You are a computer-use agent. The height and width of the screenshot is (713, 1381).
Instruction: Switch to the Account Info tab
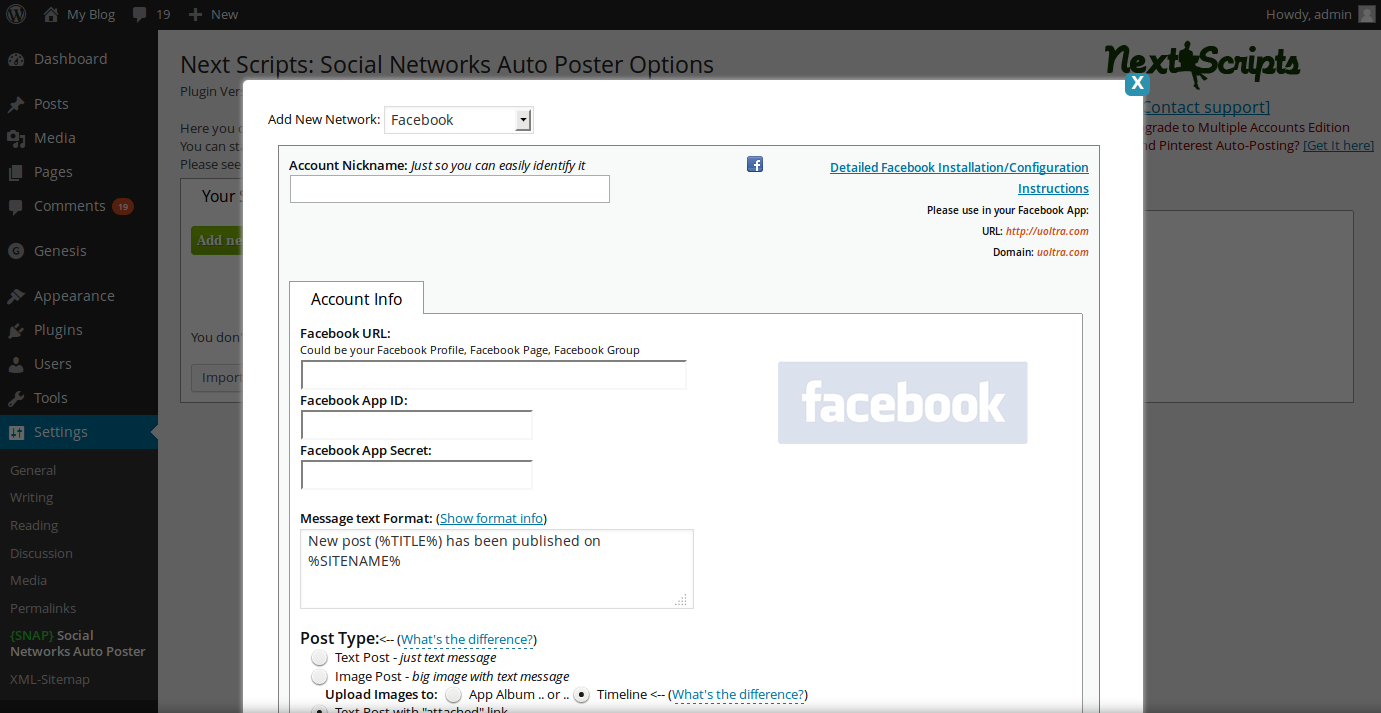click(356, 299)
